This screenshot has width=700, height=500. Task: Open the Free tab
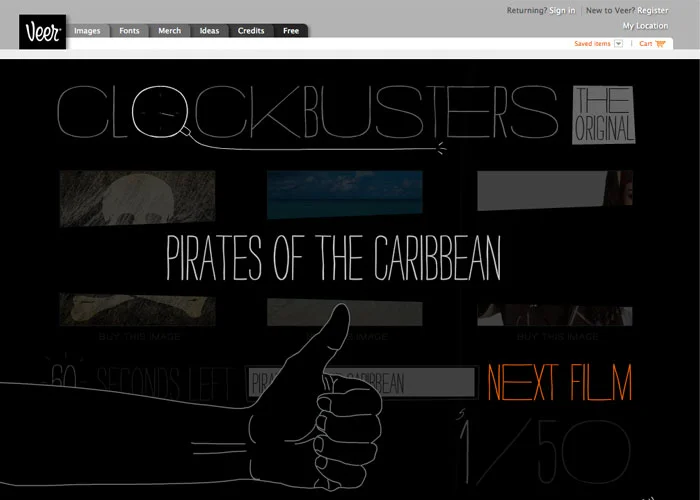click(x=291, y=31)
